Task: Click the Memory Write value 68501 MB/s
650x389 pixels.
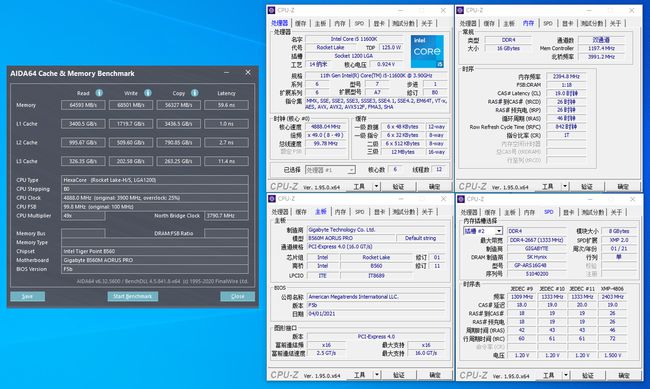Action: pyautogui.click(x=131, y=105)
